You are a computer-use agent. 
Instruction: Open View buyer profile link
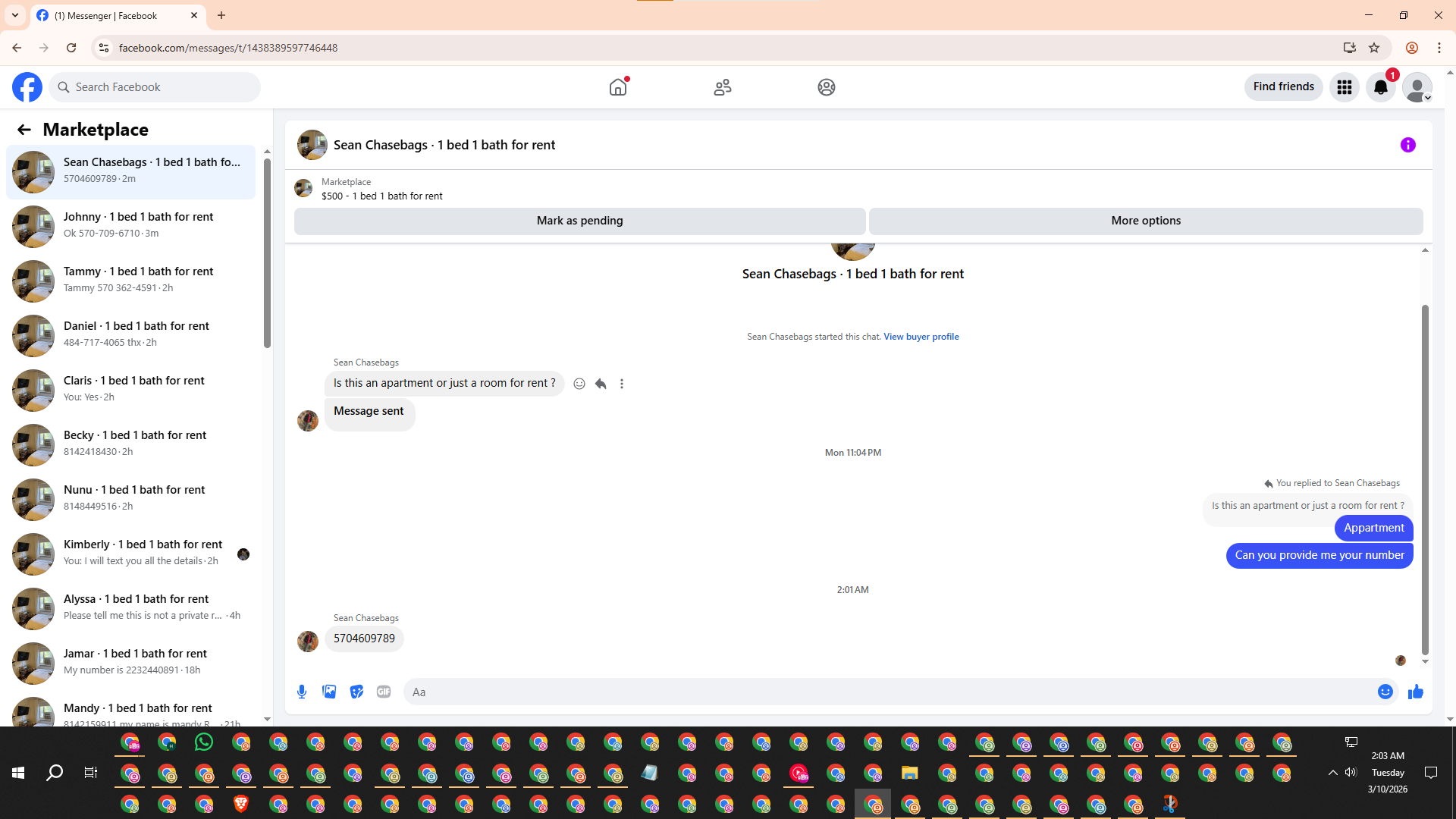(921, 337)
